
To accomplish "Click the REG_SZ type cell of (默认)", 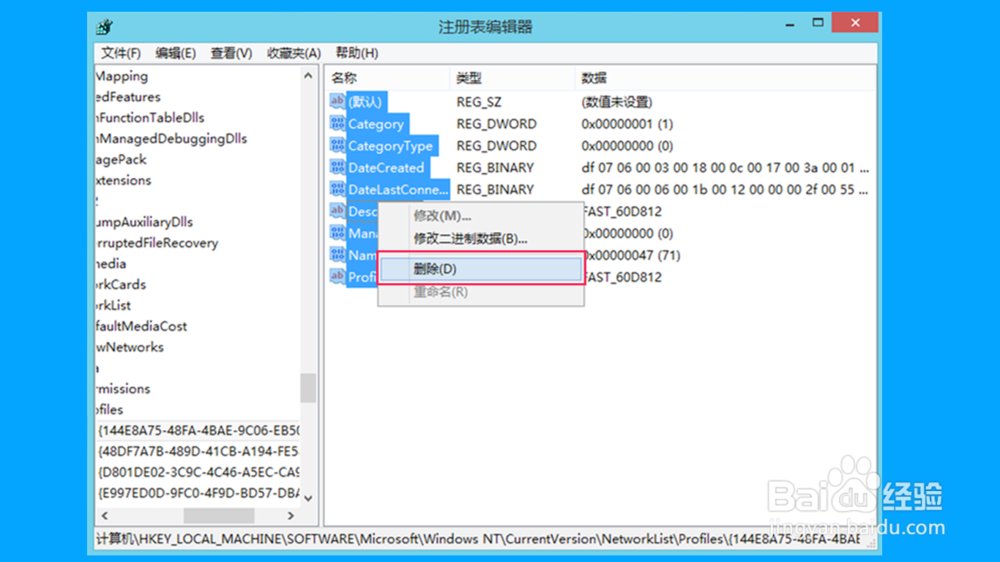I will click(x=479, y=102).
